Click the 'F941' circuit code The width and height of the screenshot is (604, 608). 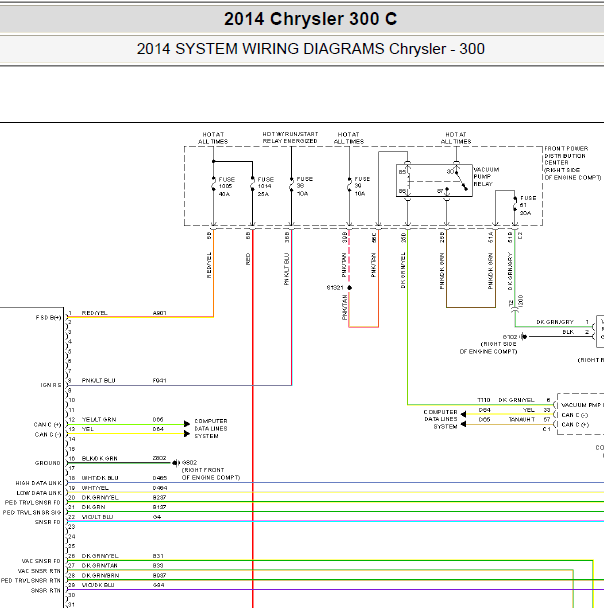coord(159,380)
